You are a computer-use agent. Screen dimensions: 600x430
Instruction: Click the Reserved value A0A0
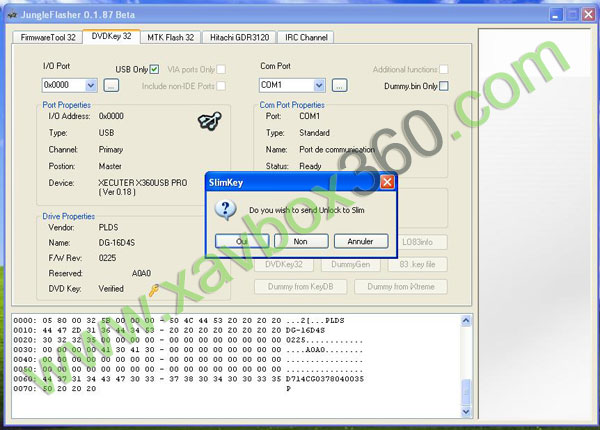(x=141, y=274)
